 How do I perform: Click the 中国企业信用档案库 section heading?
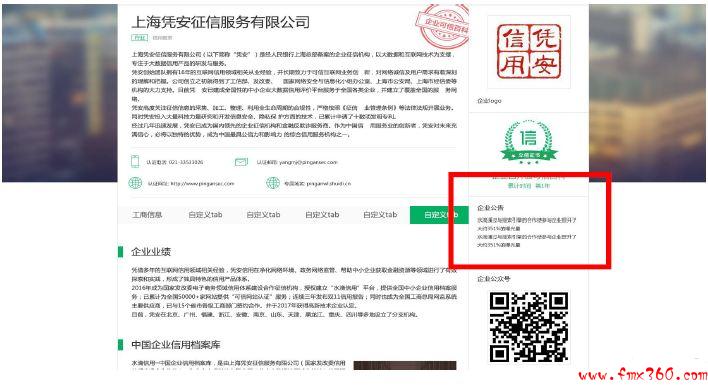pos(176,345)
